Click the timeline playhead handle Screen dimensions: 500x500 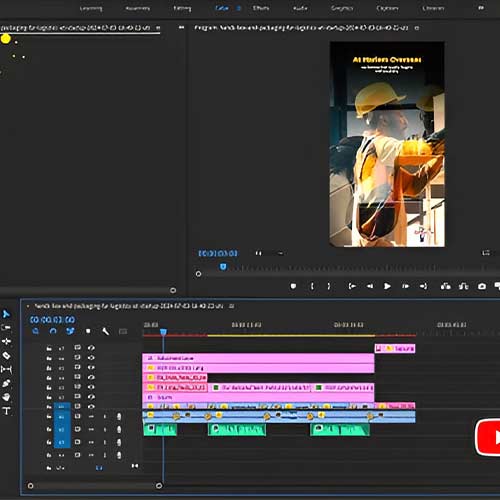(163, 332)
